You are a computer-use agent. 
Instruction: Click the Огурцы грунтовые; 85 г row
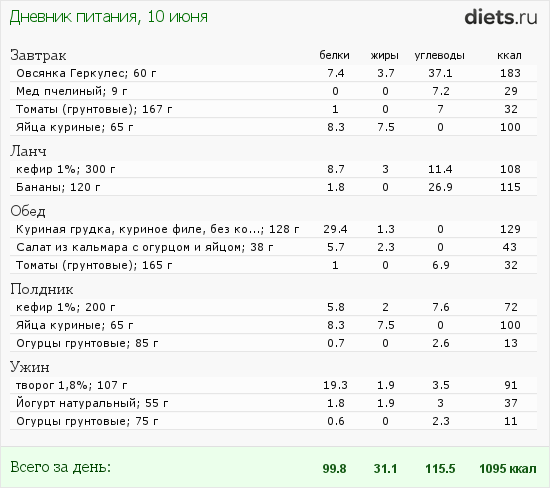click(x=273, y=343)
